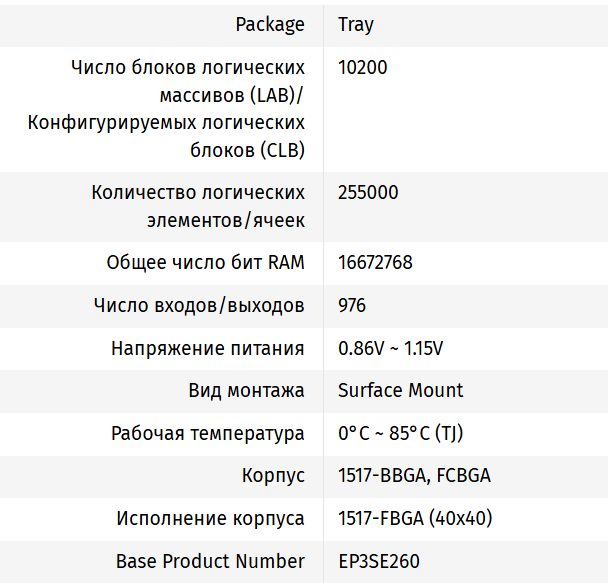
Task: Select the 'Tray' package value
Action: click(356, 24)
